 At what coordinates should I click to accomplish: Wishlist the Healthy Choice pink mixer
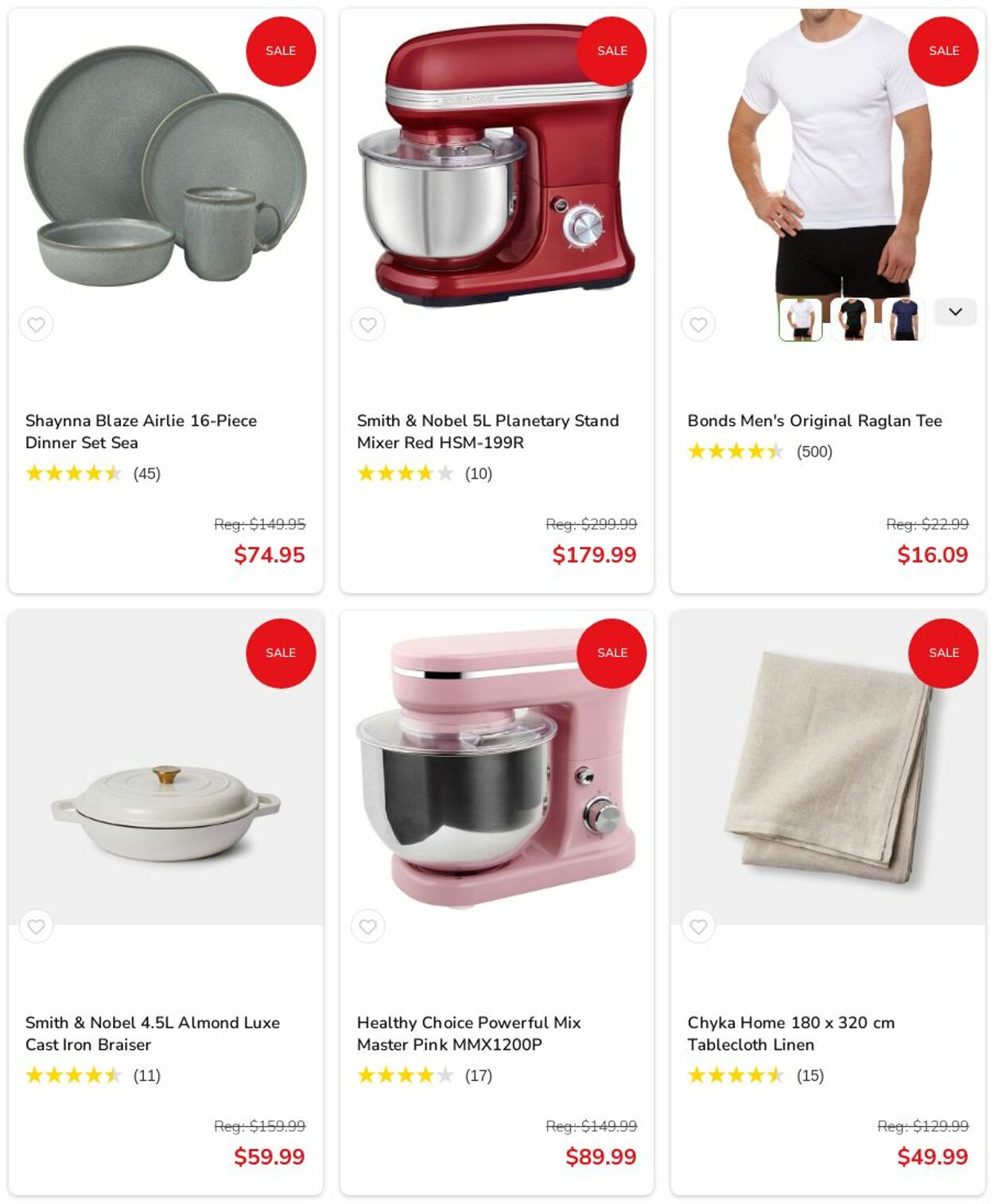(x=367, y=926)
